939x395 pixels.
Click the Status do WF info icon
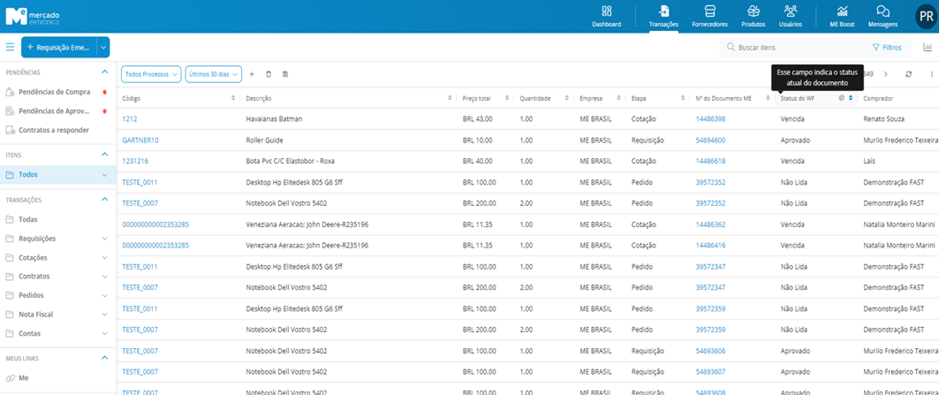(842, 98)
